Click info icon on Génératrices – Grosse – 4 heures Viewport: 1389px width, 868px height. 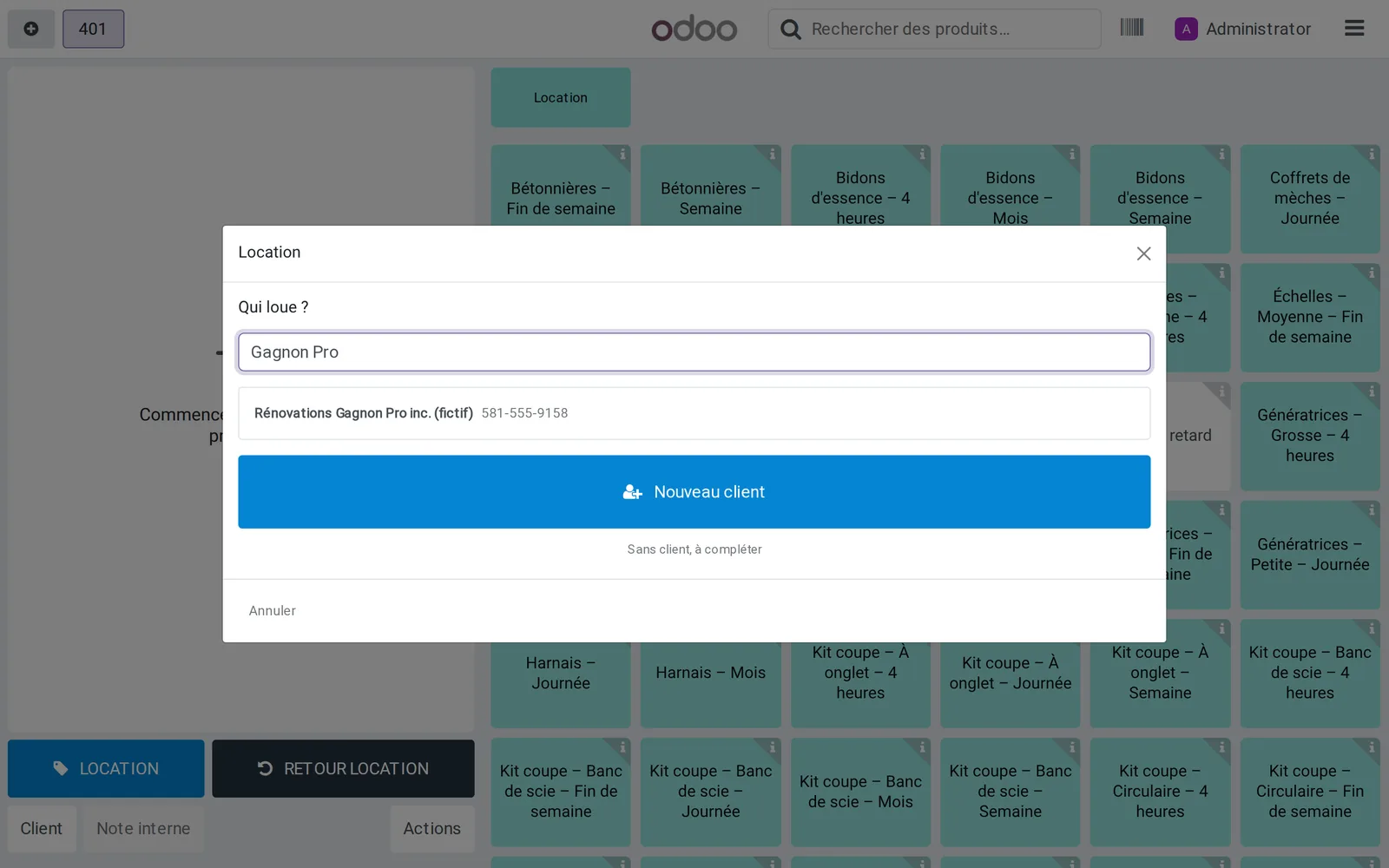pos(1372,392)
